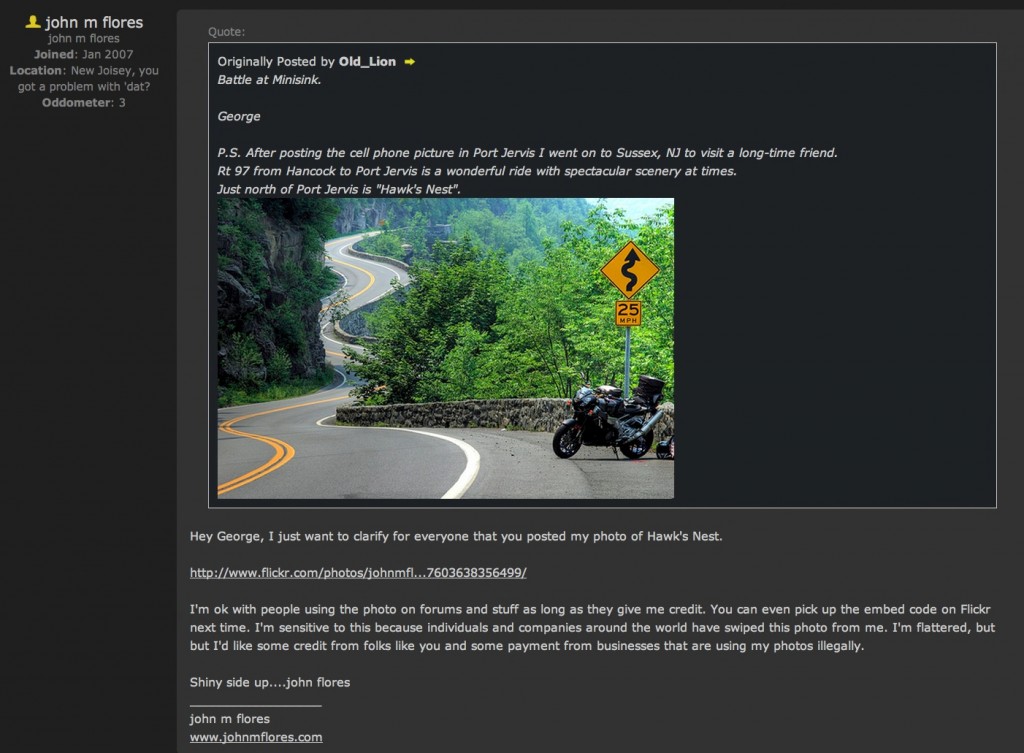Open Old_Lion's name in the quote header
This screenshot has width=1024, height=753.
pos(367,61)
